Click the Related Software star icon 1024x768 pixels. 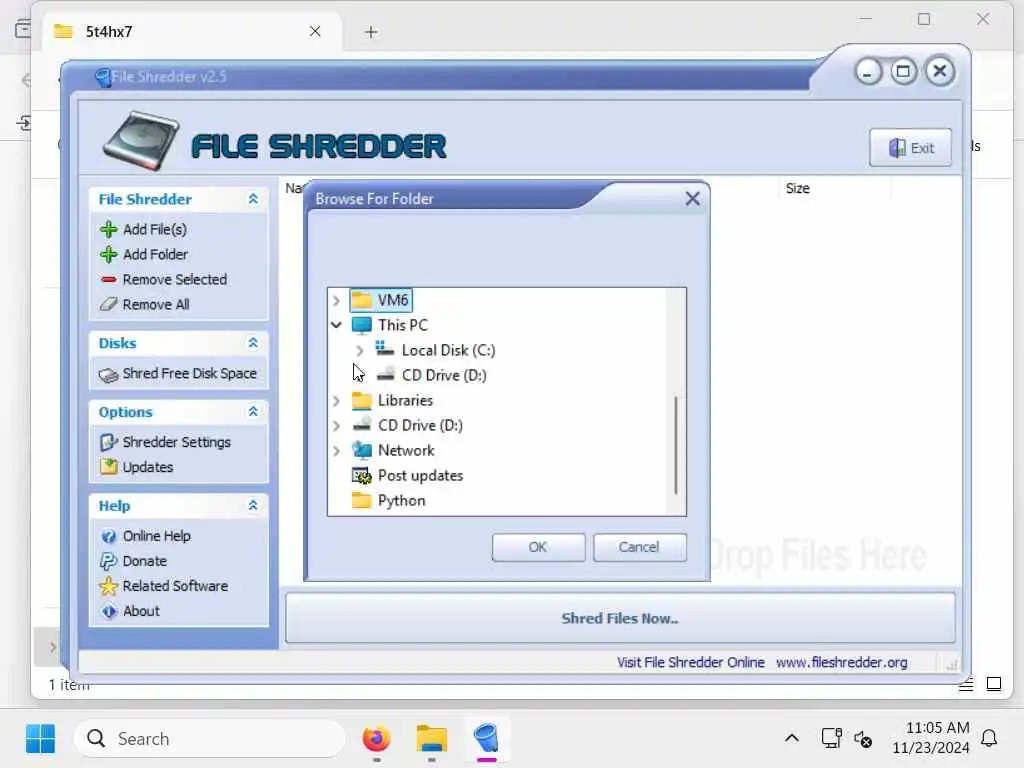[x=108, y=586]
